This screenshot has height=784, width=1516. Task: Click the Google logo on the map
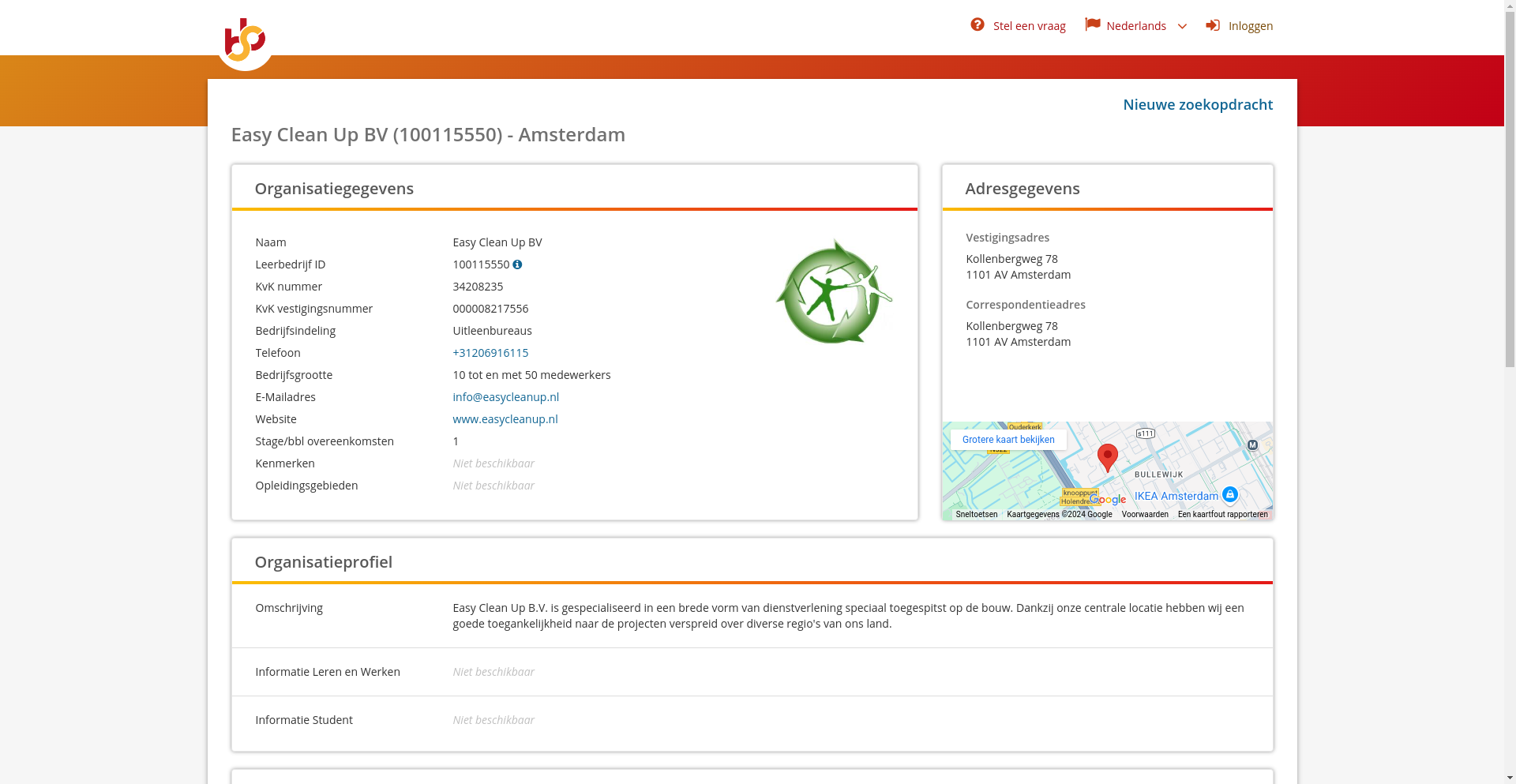coord(1108,500)
